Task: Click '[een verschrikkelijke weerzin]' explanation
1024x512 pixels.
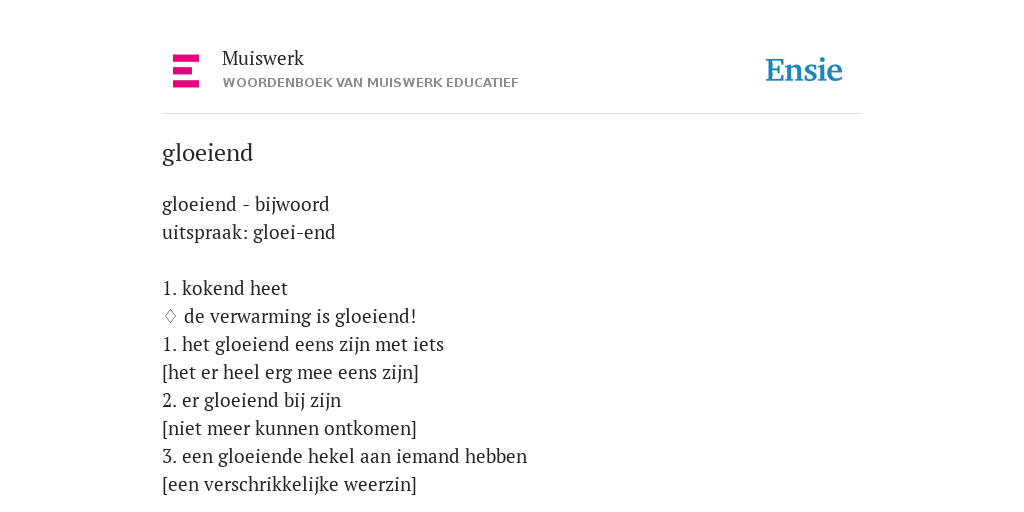Action: 289,485
